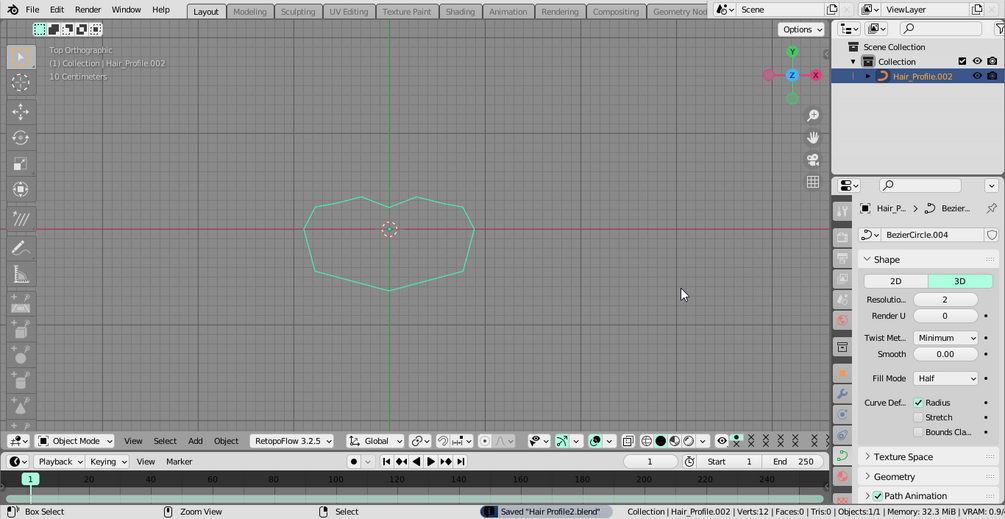Open the RetopoFlow 3.2.5 dropdown
Viewport: 1005px width, 519px height.
pos(292,441)
